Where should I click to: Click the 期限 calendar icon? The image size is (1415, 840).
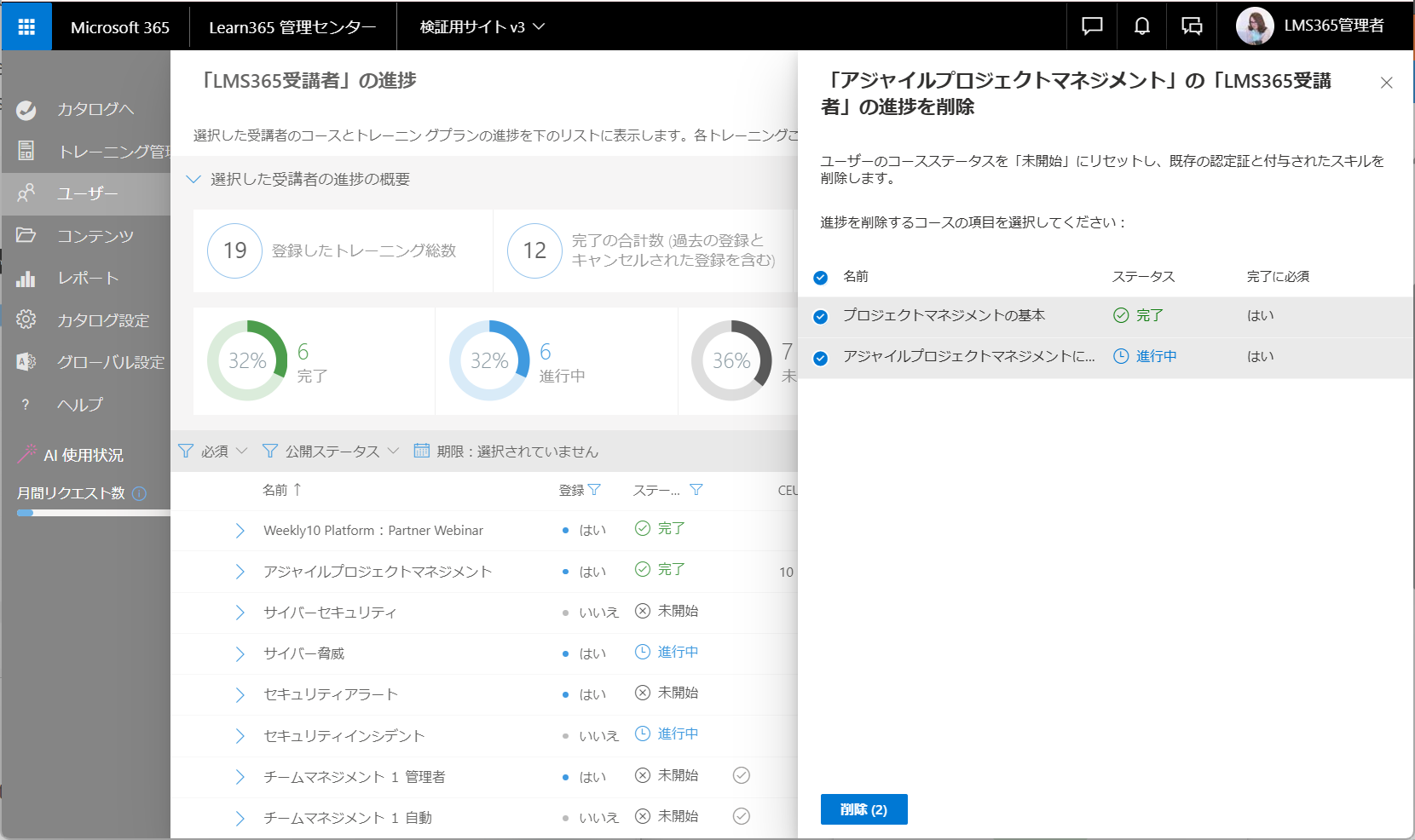pyautogui.click(x=421, y=451)
